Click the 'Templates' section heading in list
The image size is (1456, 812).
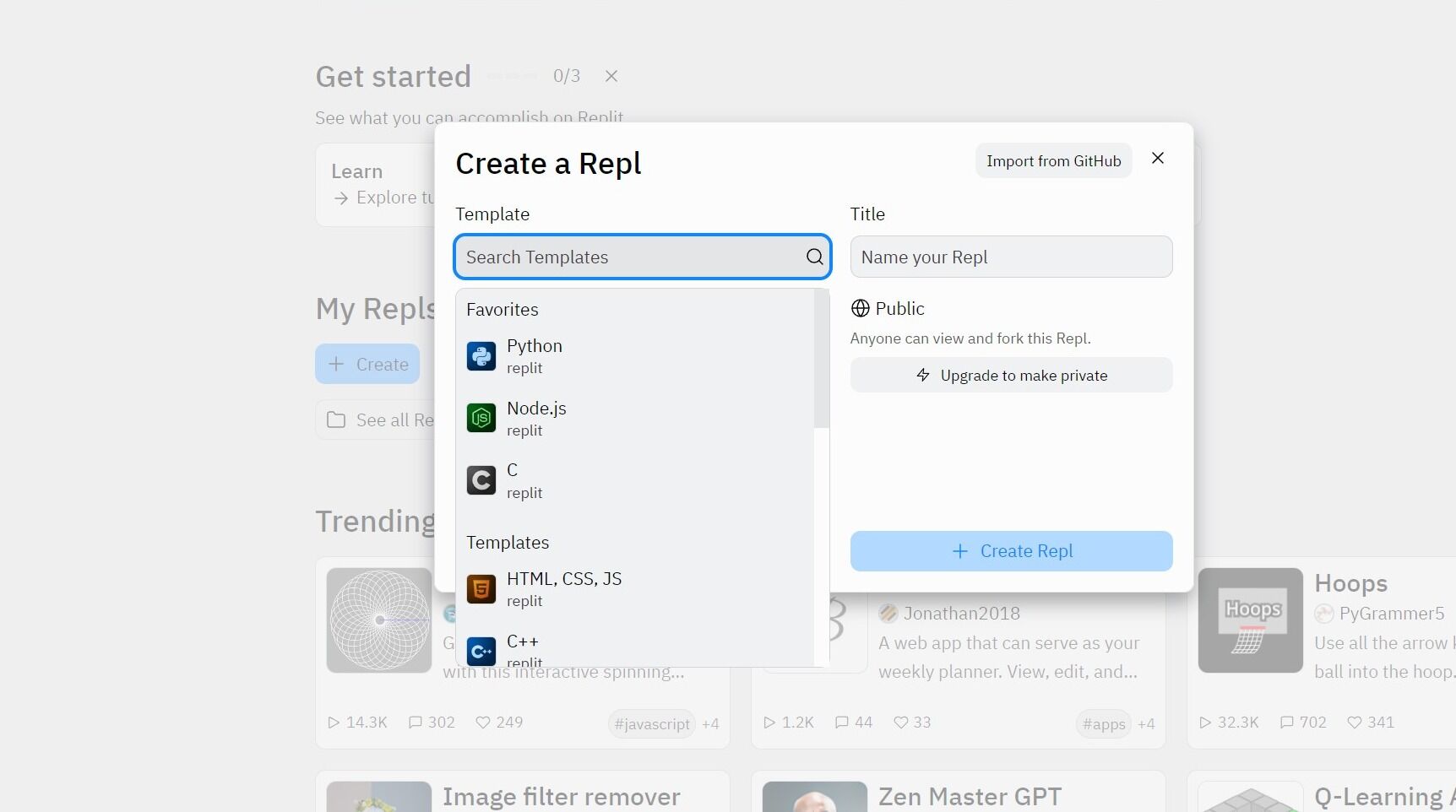508,543
